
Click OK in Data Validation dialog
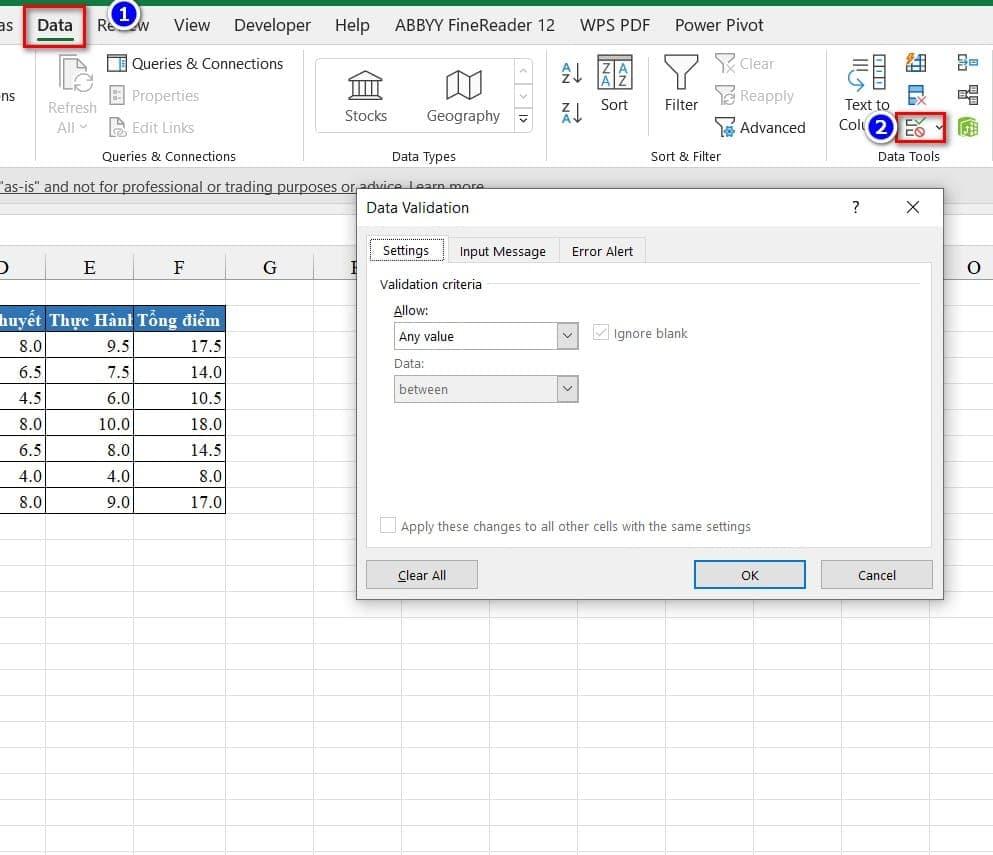click(x=749, y=575)
